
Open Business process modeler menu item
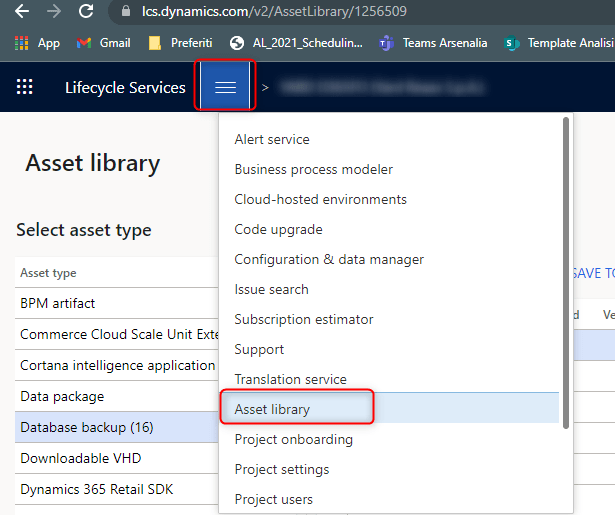pyautogui.click(x=313, y=169)
